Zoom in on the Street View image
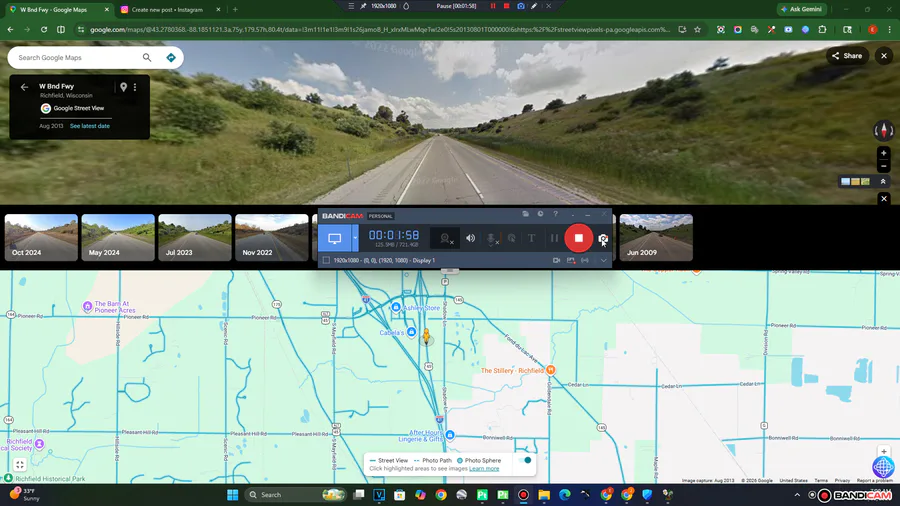The image size is (900, 506). point(883,153)
